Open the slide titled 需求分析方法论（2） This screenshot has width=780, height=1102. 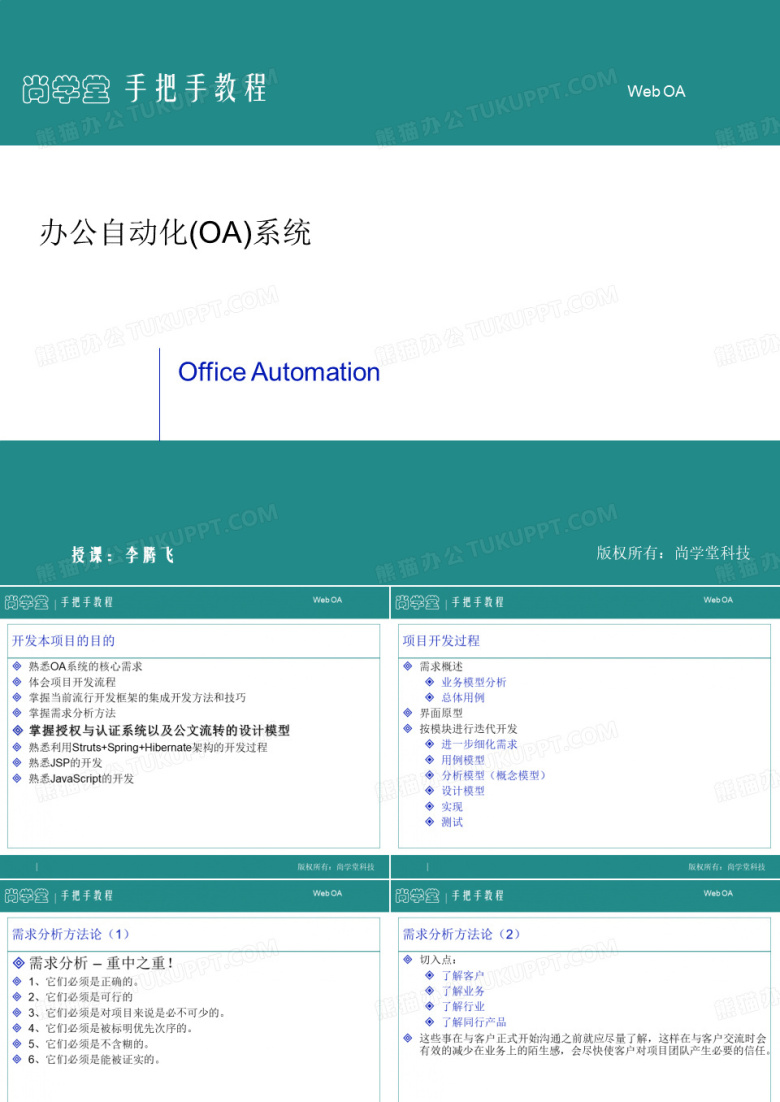tap(462, 934)
